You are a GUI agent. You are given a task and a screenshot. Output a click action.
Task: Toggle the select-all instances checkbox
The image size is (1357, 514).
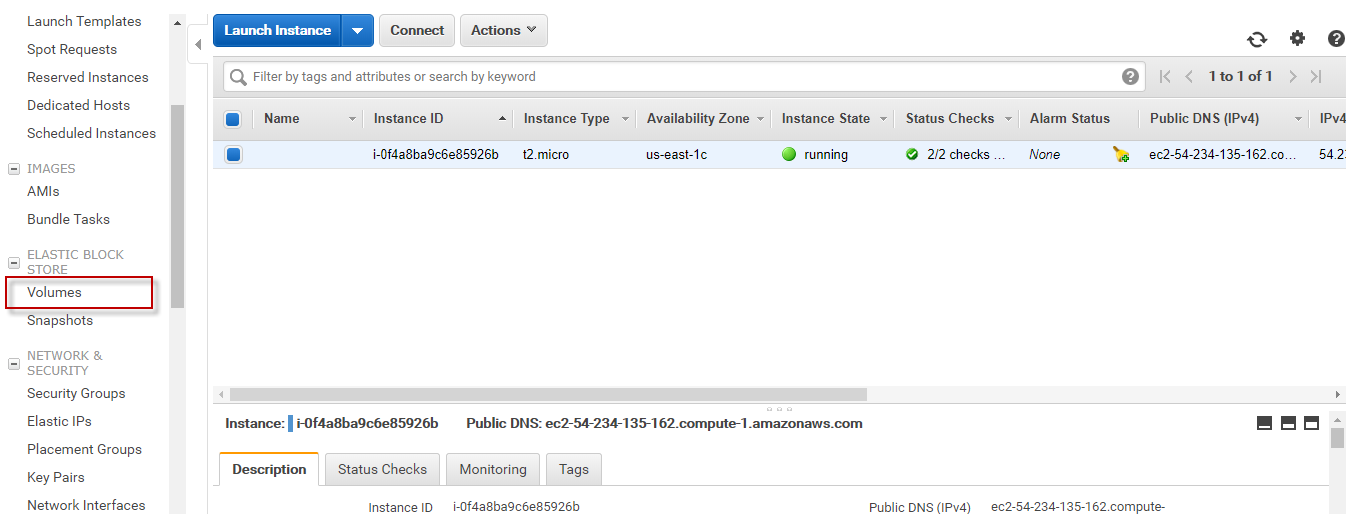click(x=233, y=119)
